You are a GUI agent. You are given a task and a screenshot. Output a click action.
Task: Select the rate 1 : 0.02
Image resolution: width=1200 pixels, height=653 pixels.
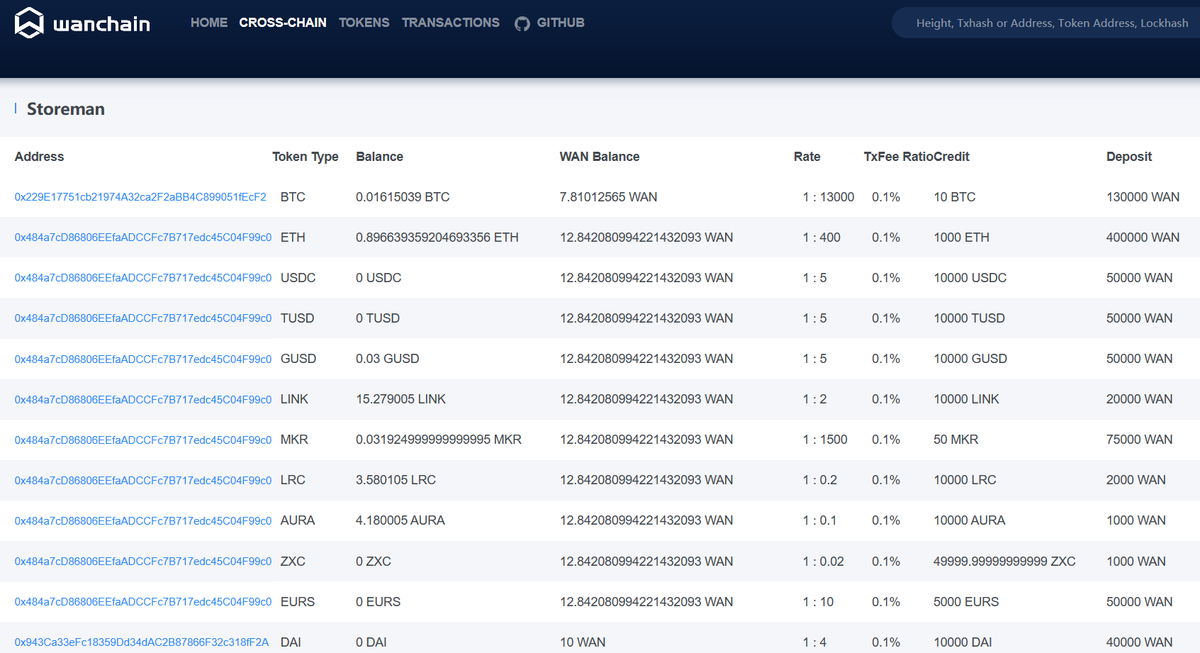click(x=823, y=561)
